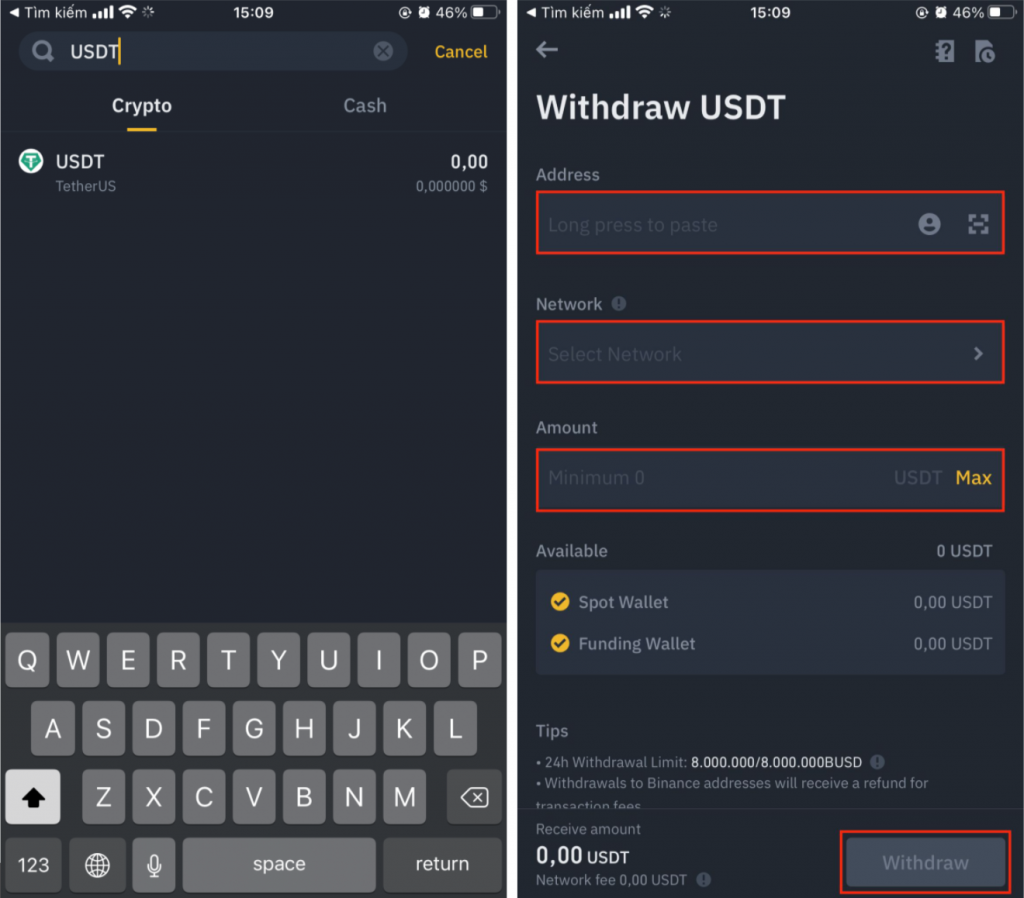Viewport: 1024px width, 898px height.
Task: Select the Crypto tab
Action: pyautogui.click(x=142, y=106)
